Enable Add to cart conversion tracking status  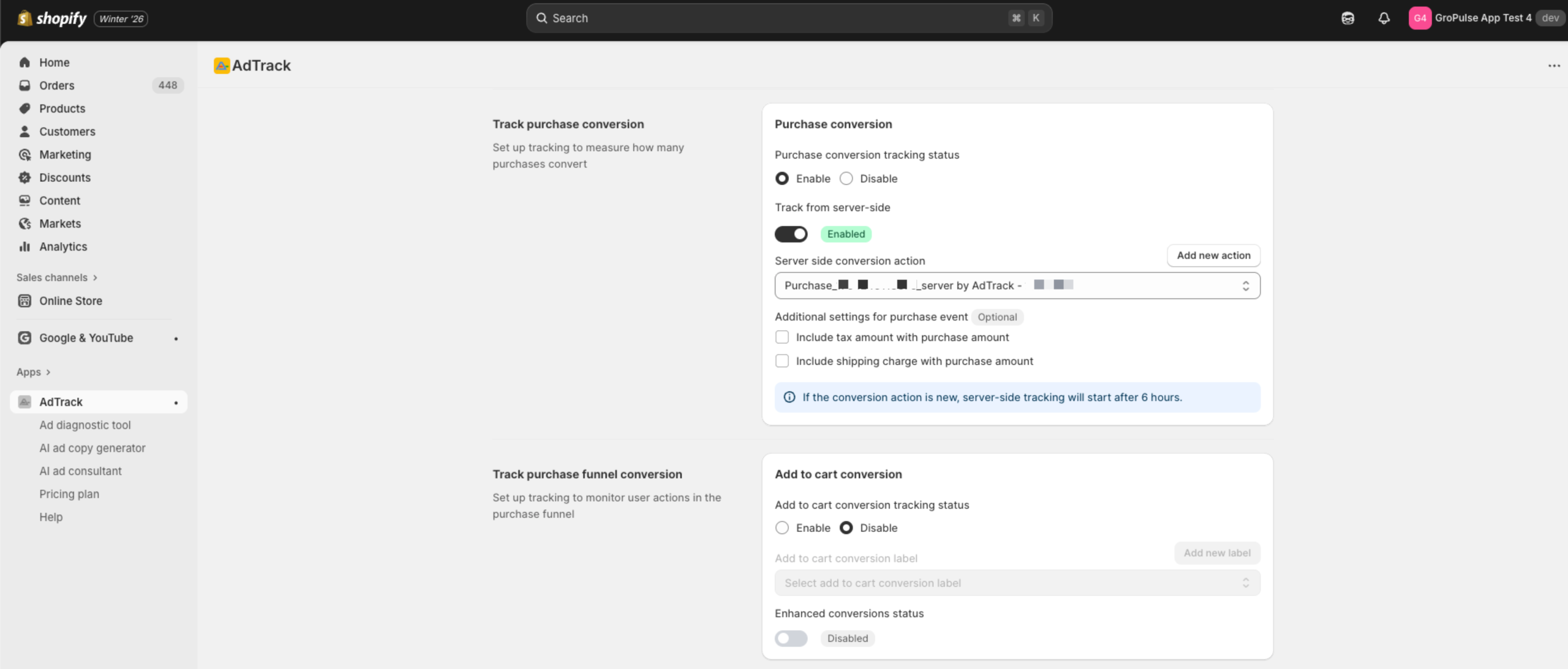782,528
